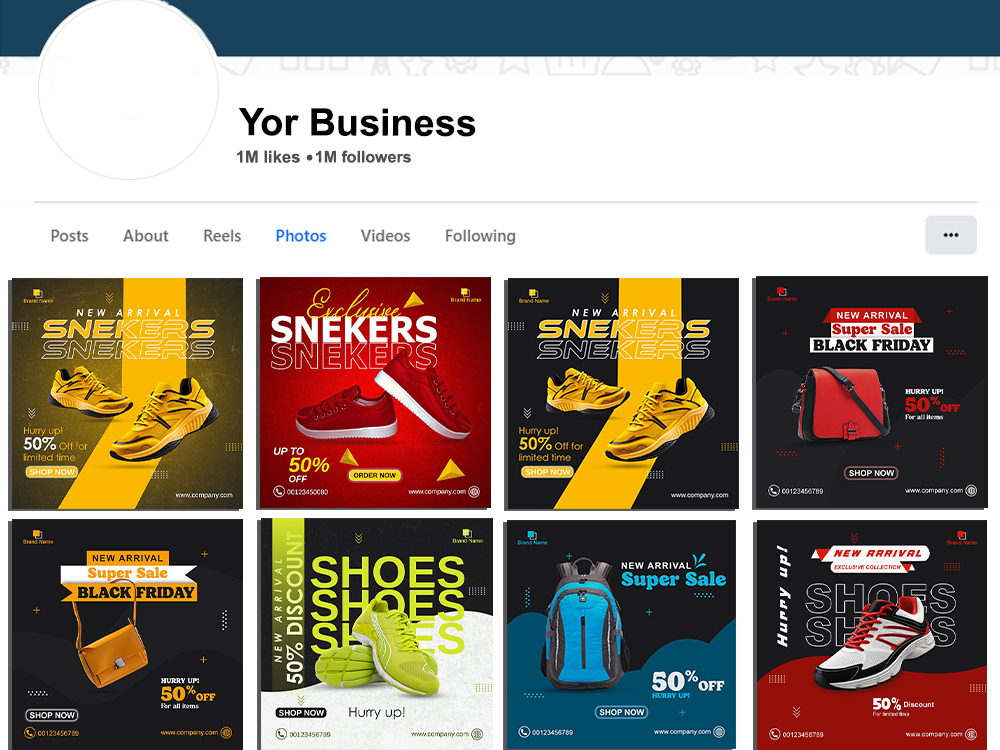
Task: Click the Yor Business page title
Action: (x=357, y=122)
